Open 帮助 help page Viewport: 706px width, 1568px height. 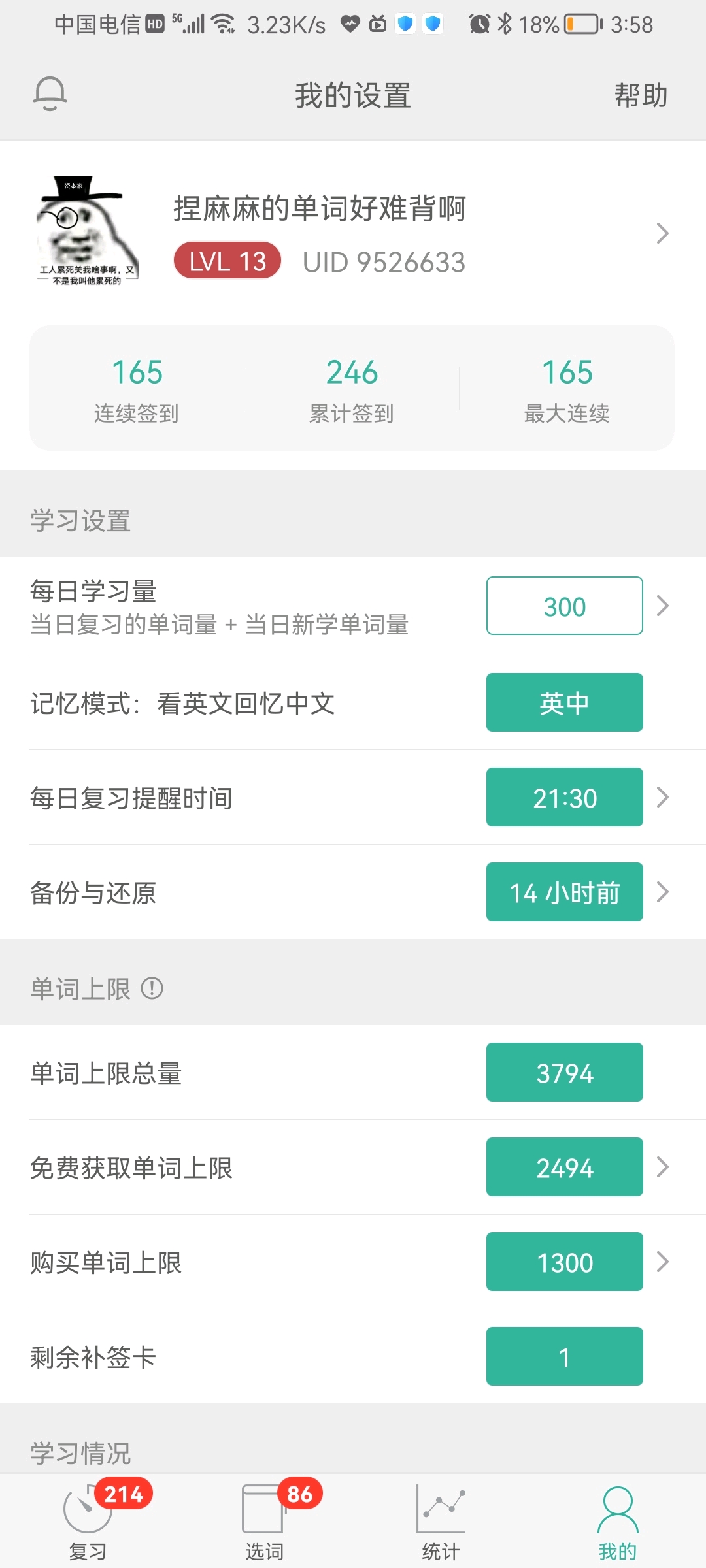(x=641, y=95)
